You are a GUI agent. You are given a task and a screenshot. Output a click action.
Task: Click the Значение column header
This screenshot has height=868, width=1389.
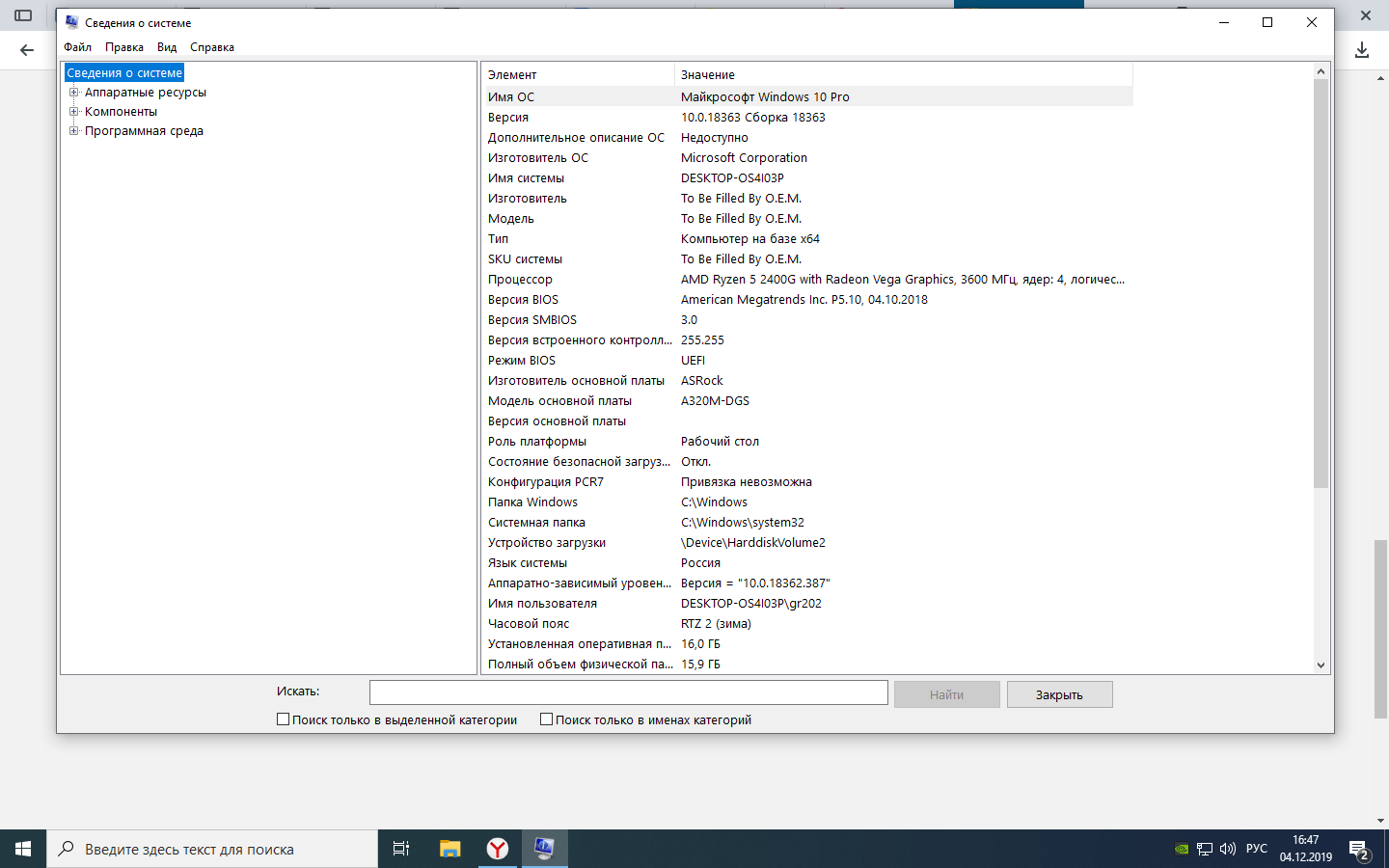click(904, 74)
